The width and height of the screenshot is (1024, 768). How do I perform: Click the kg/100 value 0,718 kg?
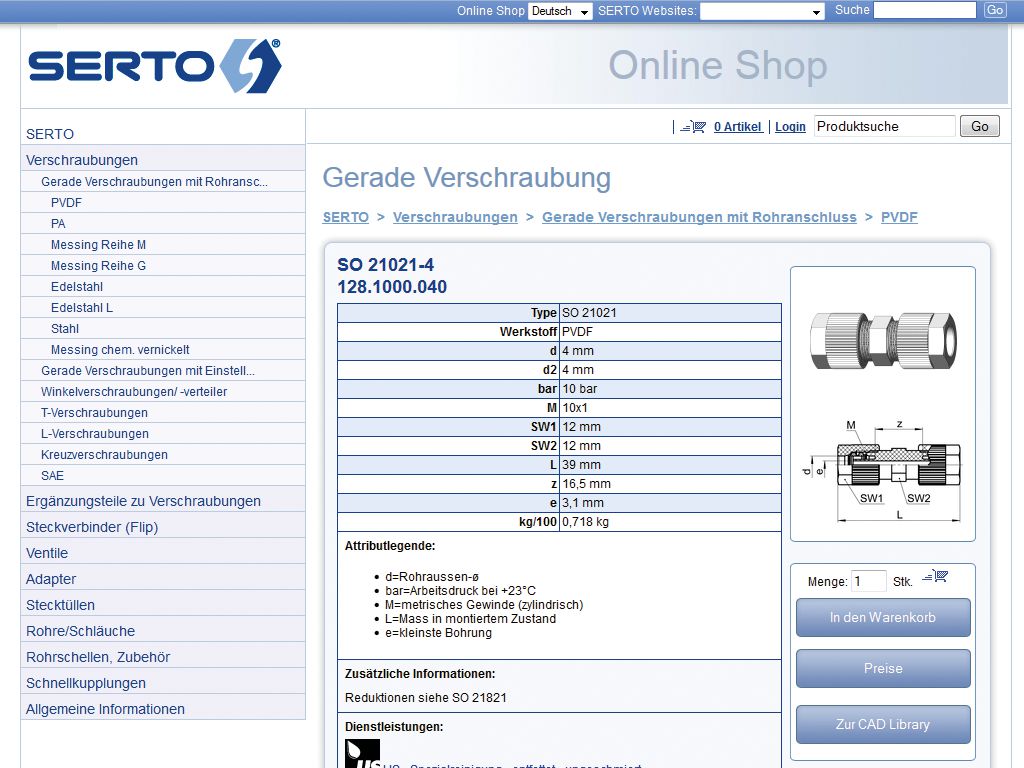tap(585, 522)
